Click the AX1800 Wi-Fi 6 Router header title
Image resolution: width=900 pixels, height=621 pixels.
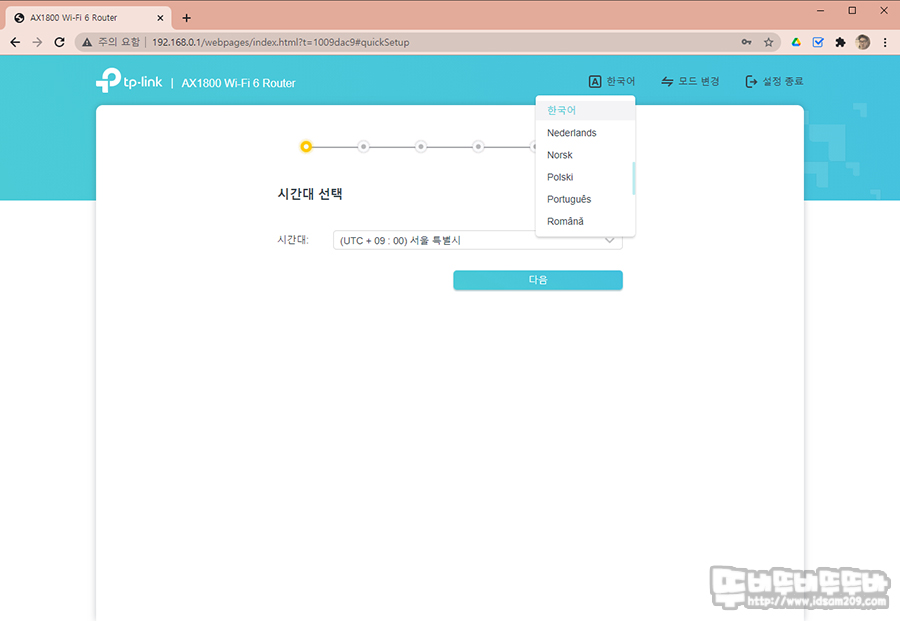238,83
